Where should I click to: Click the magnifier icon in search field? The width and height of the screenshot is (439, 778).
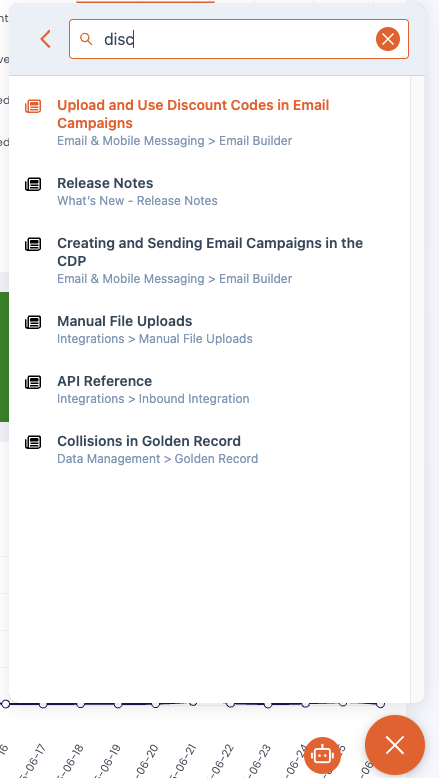tap(86, 39)
